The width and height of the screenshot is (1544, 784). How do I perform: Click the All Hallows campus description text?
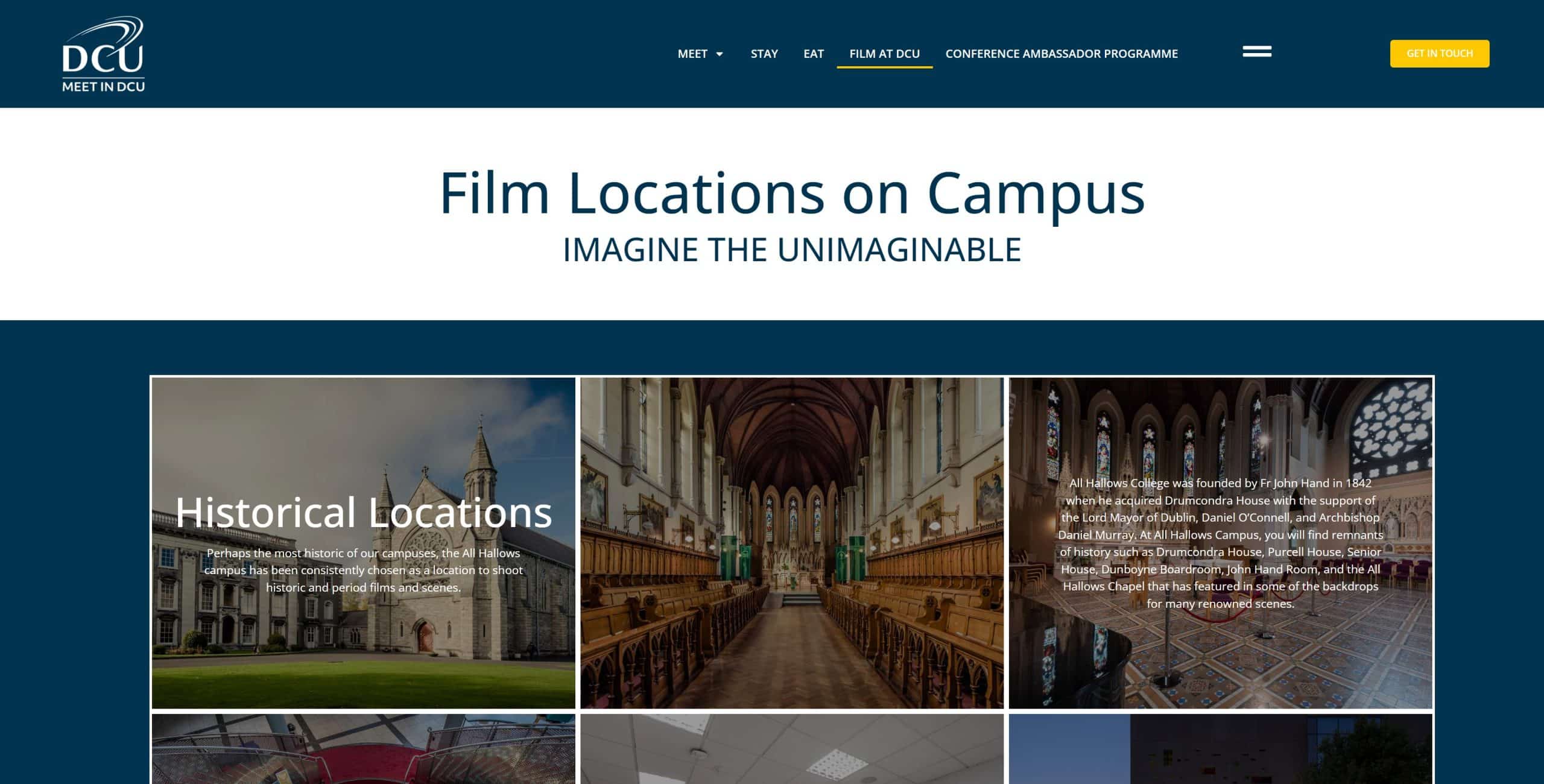pyautogui.click(x=363, y=570)
